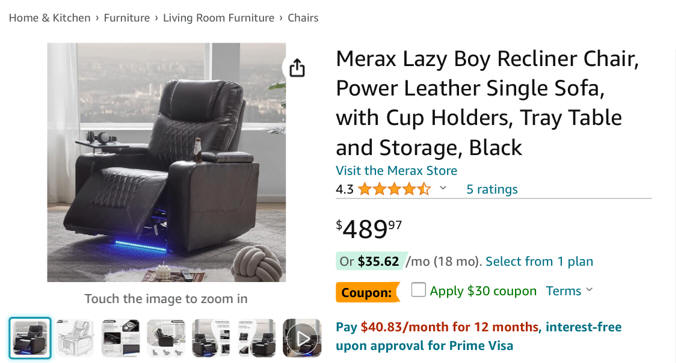Open the 5 ratings link
Viewport: 676px width, 363px height.
coord(492,189)
